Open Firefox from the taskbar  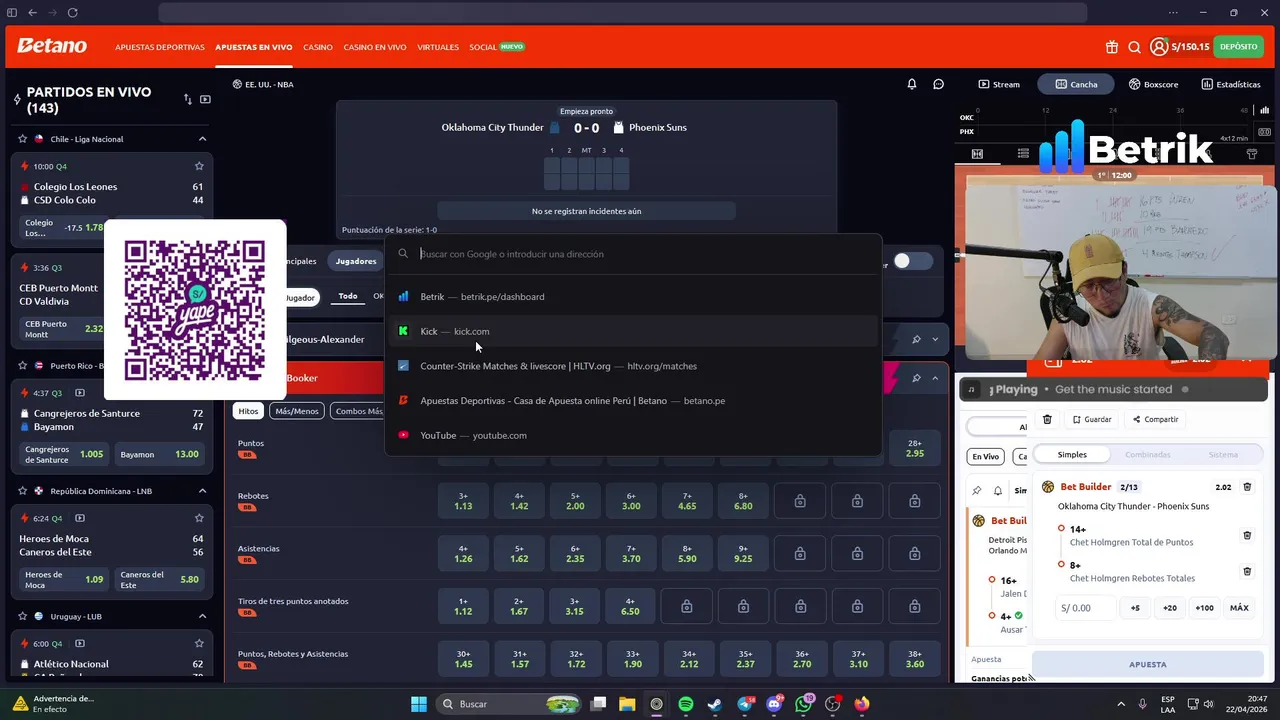862,704
